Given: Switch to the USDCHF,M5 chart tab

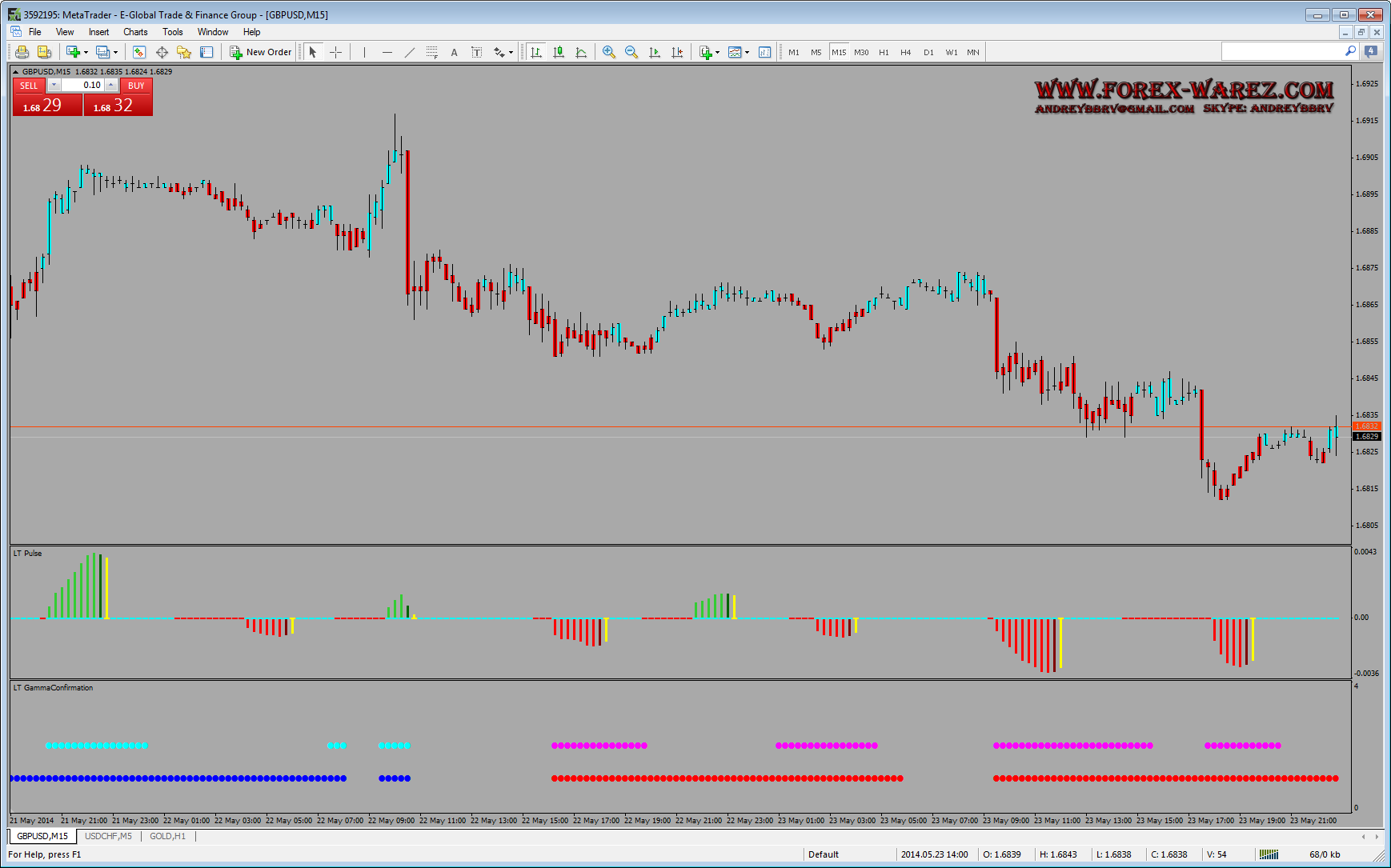Looking at the screenshot, I should coord(108,836).
